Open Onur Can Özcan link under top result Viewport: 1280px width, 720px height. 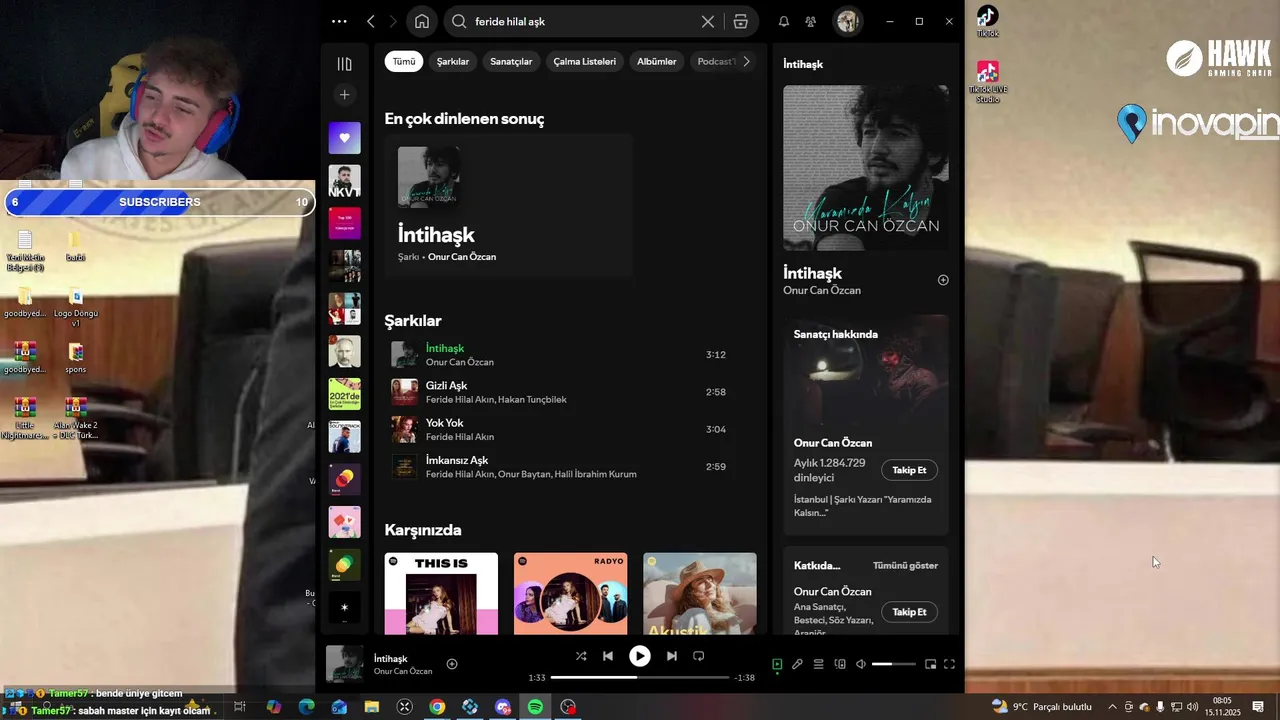462,257
